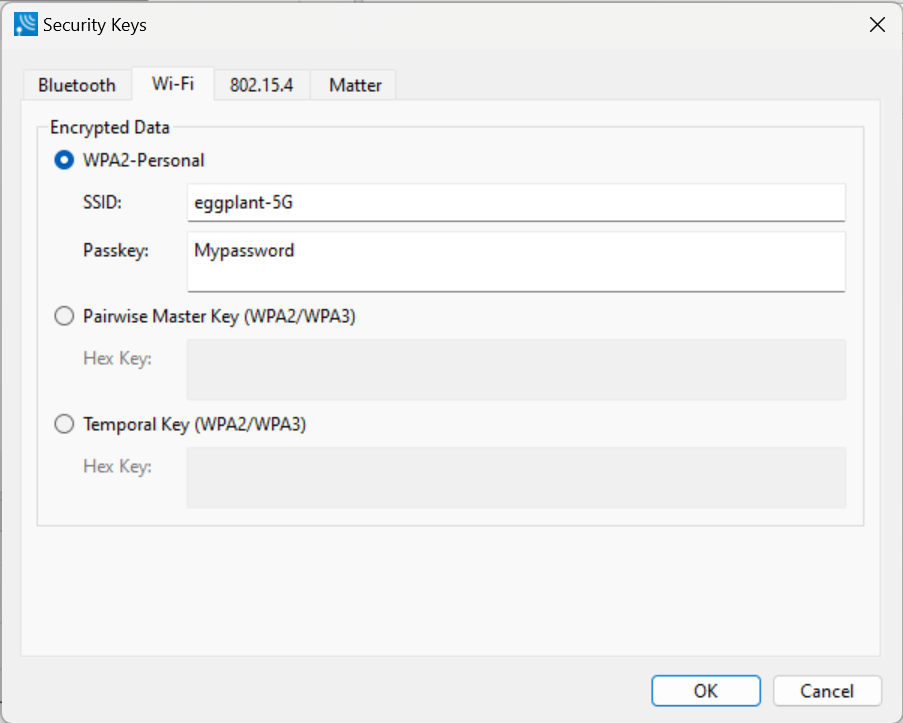Switch to the Bluetooth tab
Image resolution: width=903 pixels, height=723 pixels.
[77, 85]
